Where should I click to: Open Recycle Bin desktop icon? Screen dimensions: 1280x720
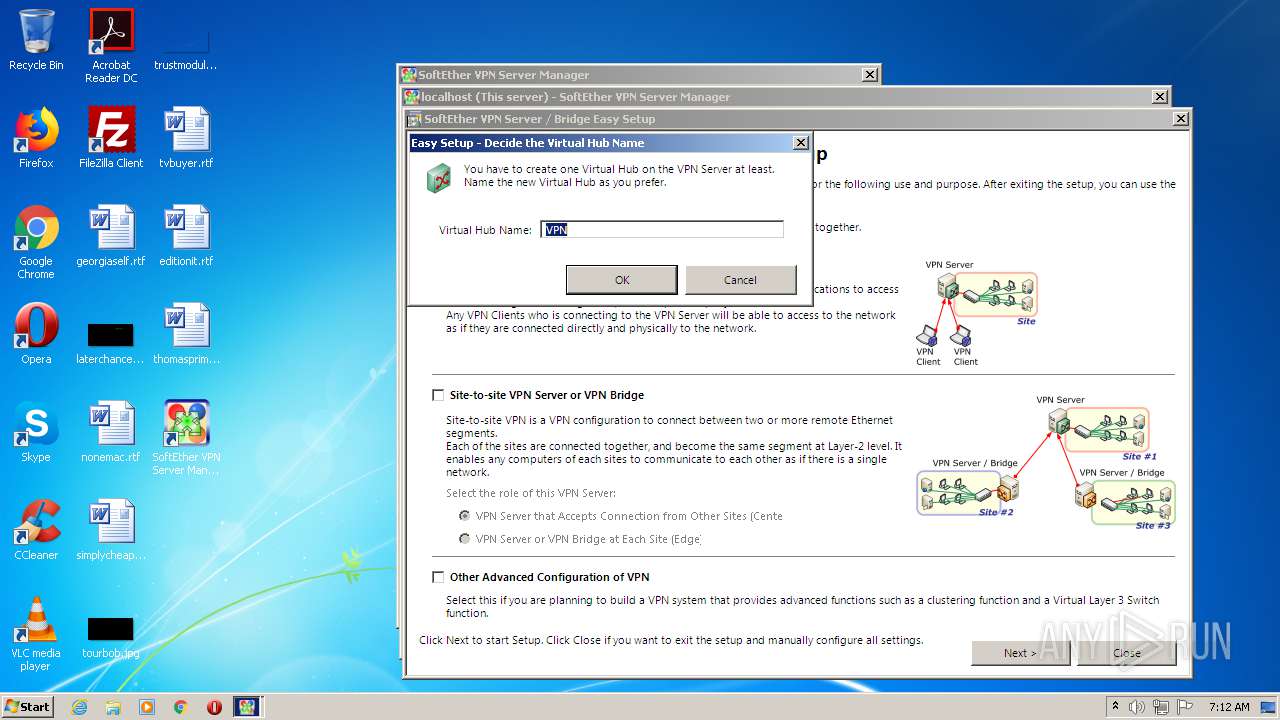pyautogui.click(x=36, y=40)
